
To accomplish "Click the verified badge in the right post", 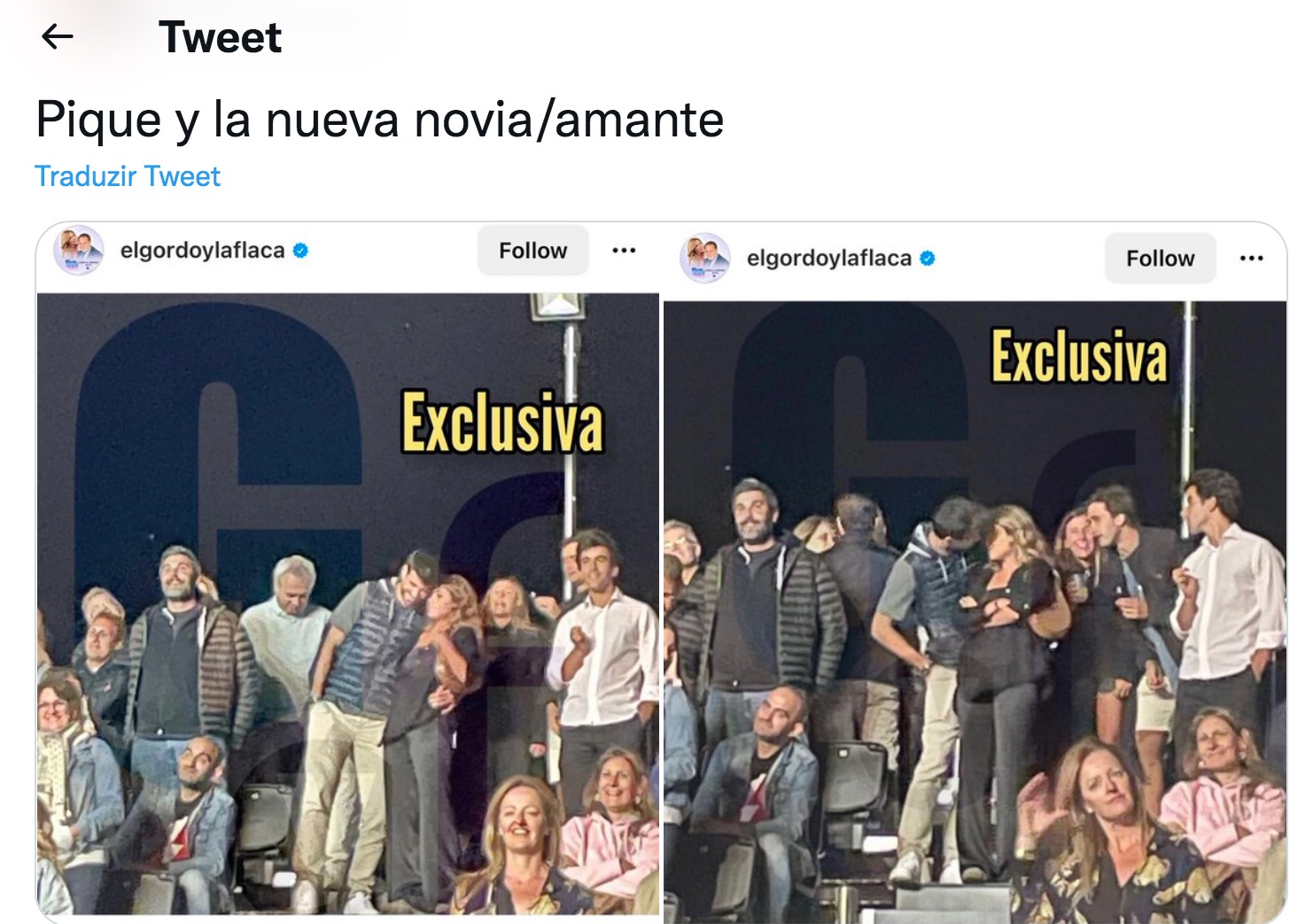I will pyautogui.click(x=928, y=259).
